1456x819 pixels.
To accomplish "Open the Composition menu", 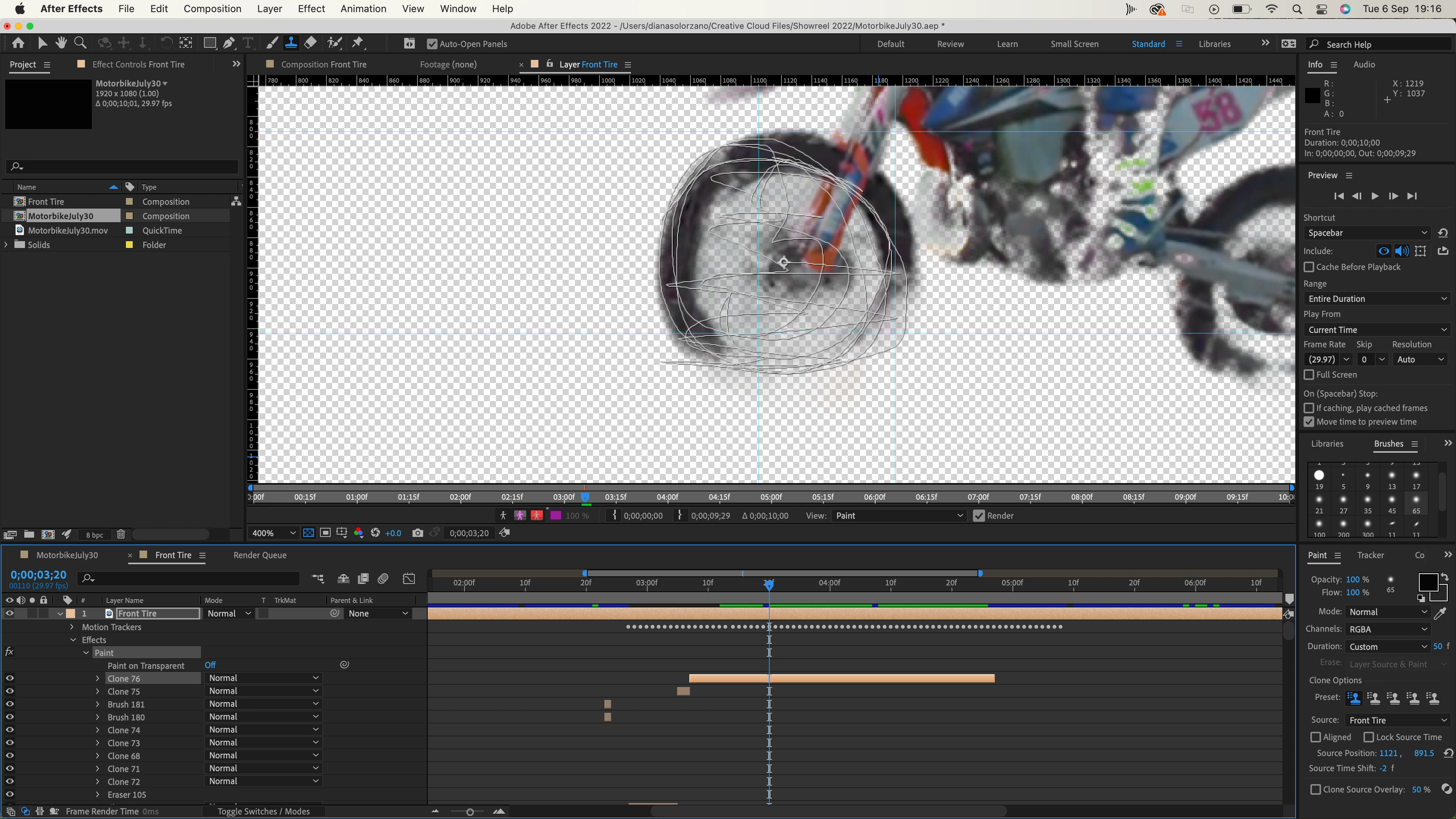I will [x=212, y=8].
